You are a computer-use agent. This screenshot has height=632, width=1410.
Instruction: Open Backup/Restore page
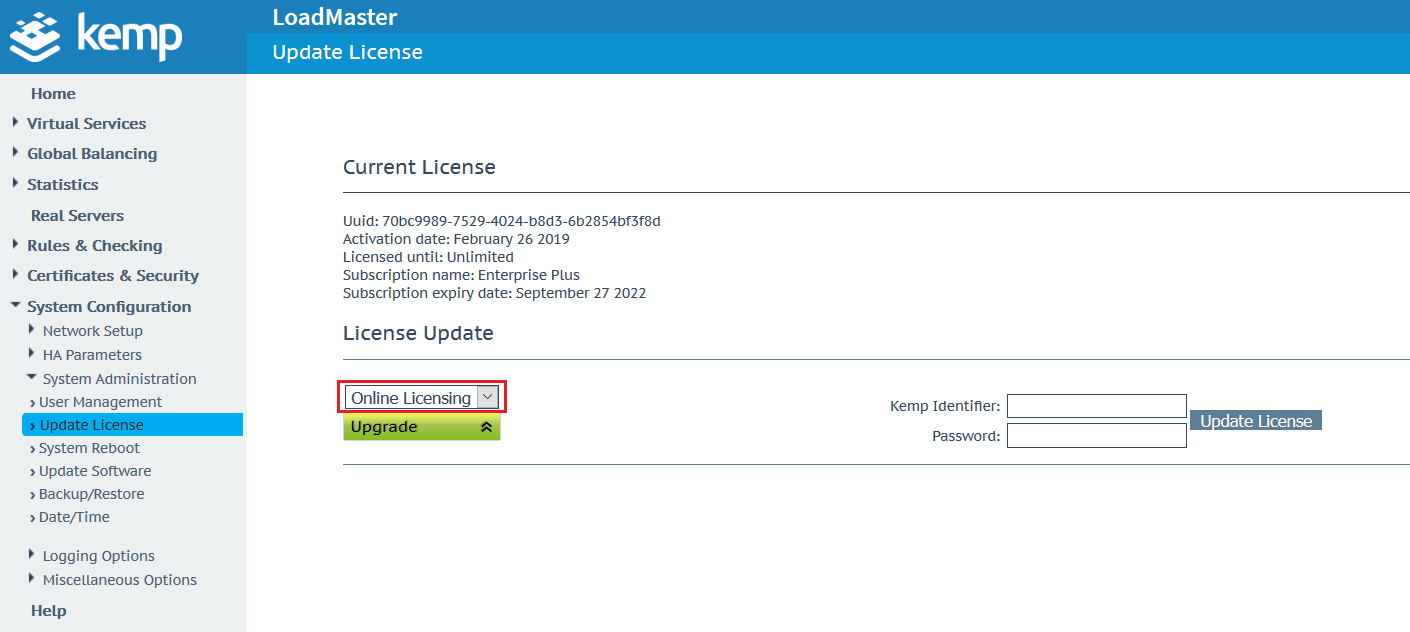point(91,494)
